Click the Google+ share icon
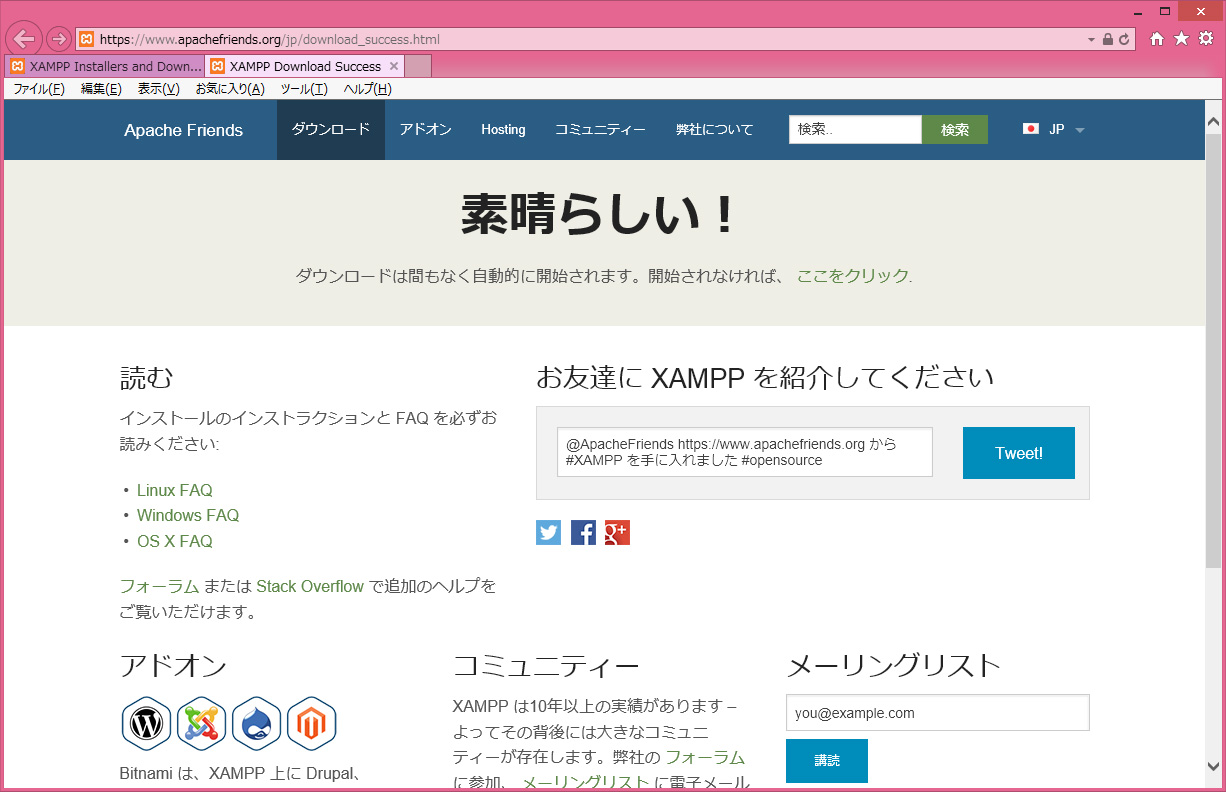 617,533
